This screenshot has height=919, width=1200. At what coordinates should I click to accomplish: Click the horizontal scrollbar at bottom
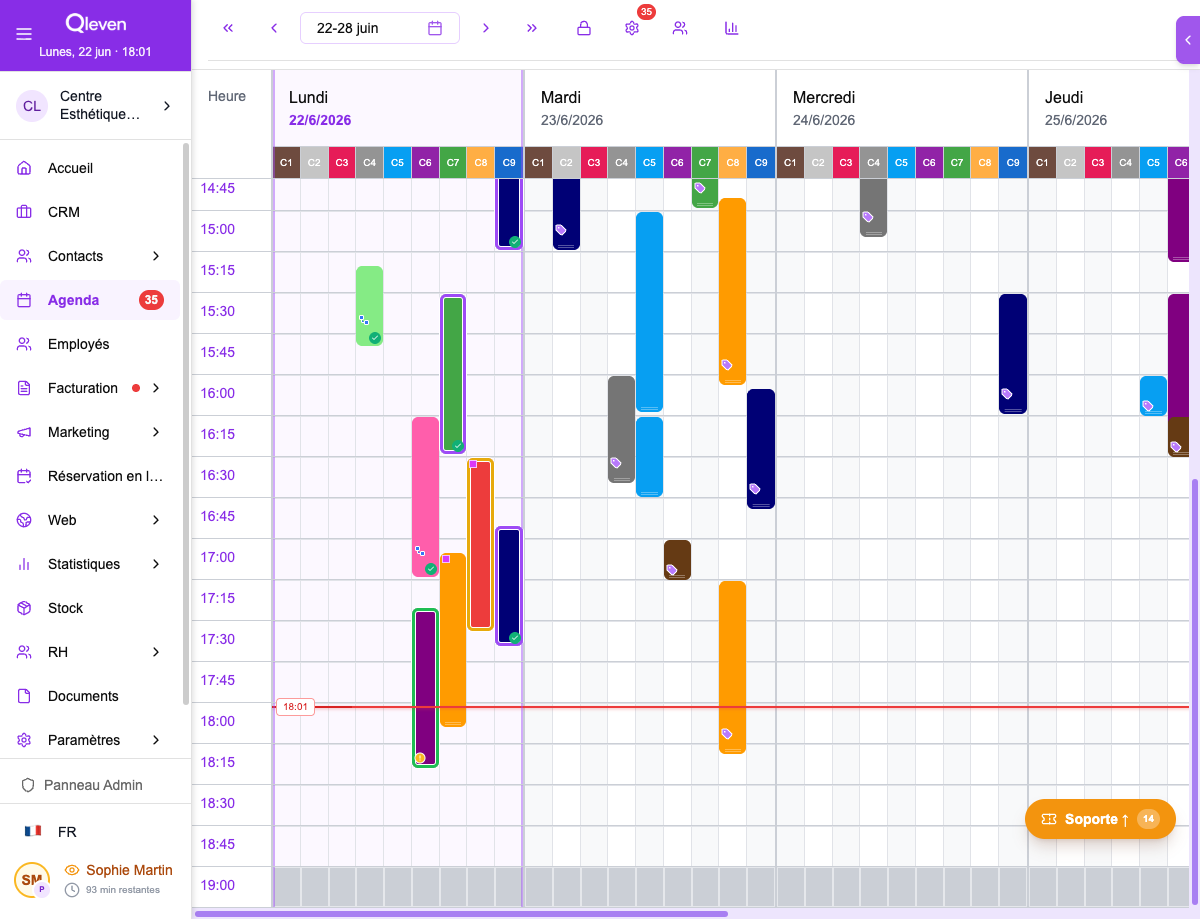tap(460, 913)
